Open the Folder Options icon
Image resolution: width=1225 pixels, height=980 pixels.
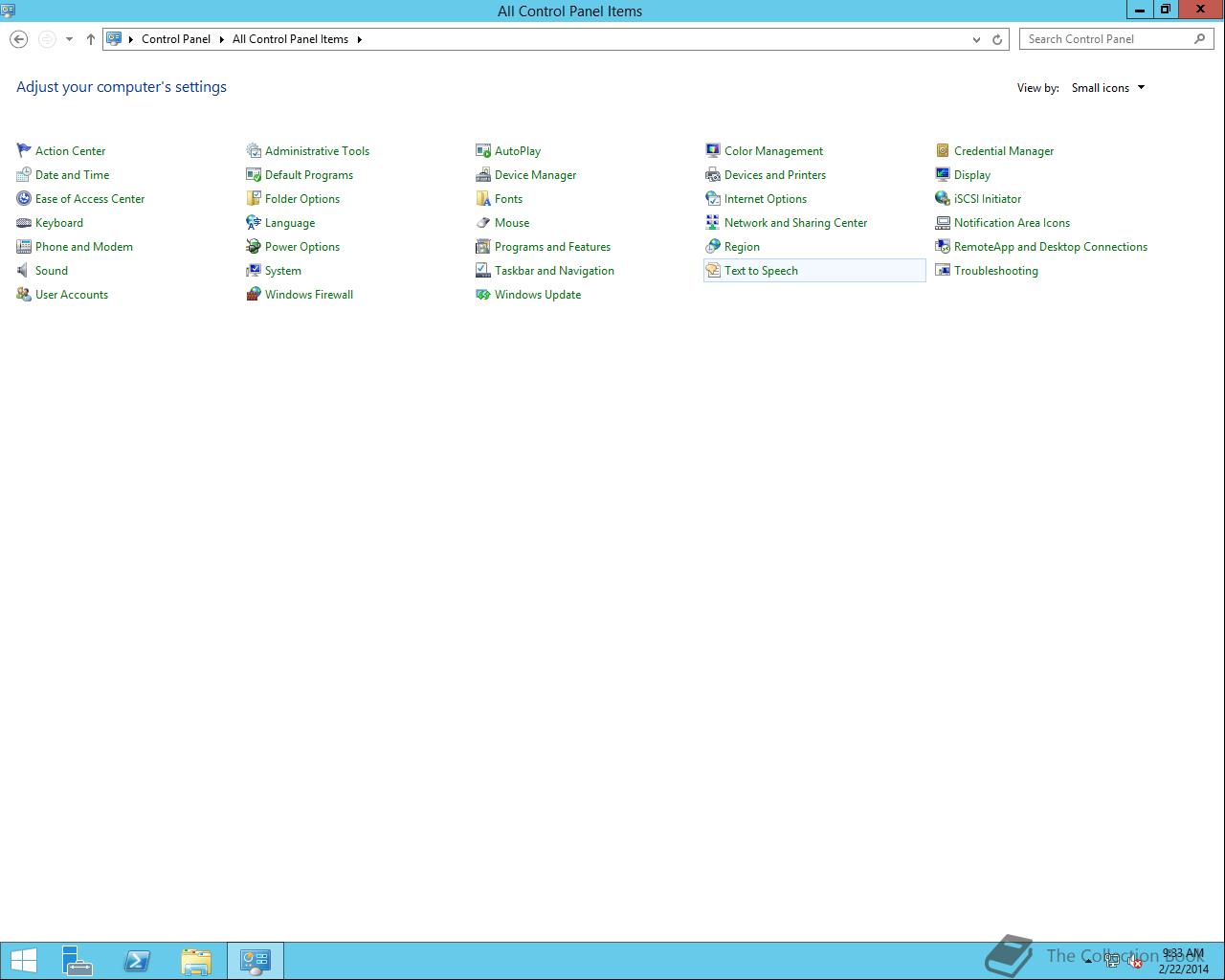(x=254, y=198)
